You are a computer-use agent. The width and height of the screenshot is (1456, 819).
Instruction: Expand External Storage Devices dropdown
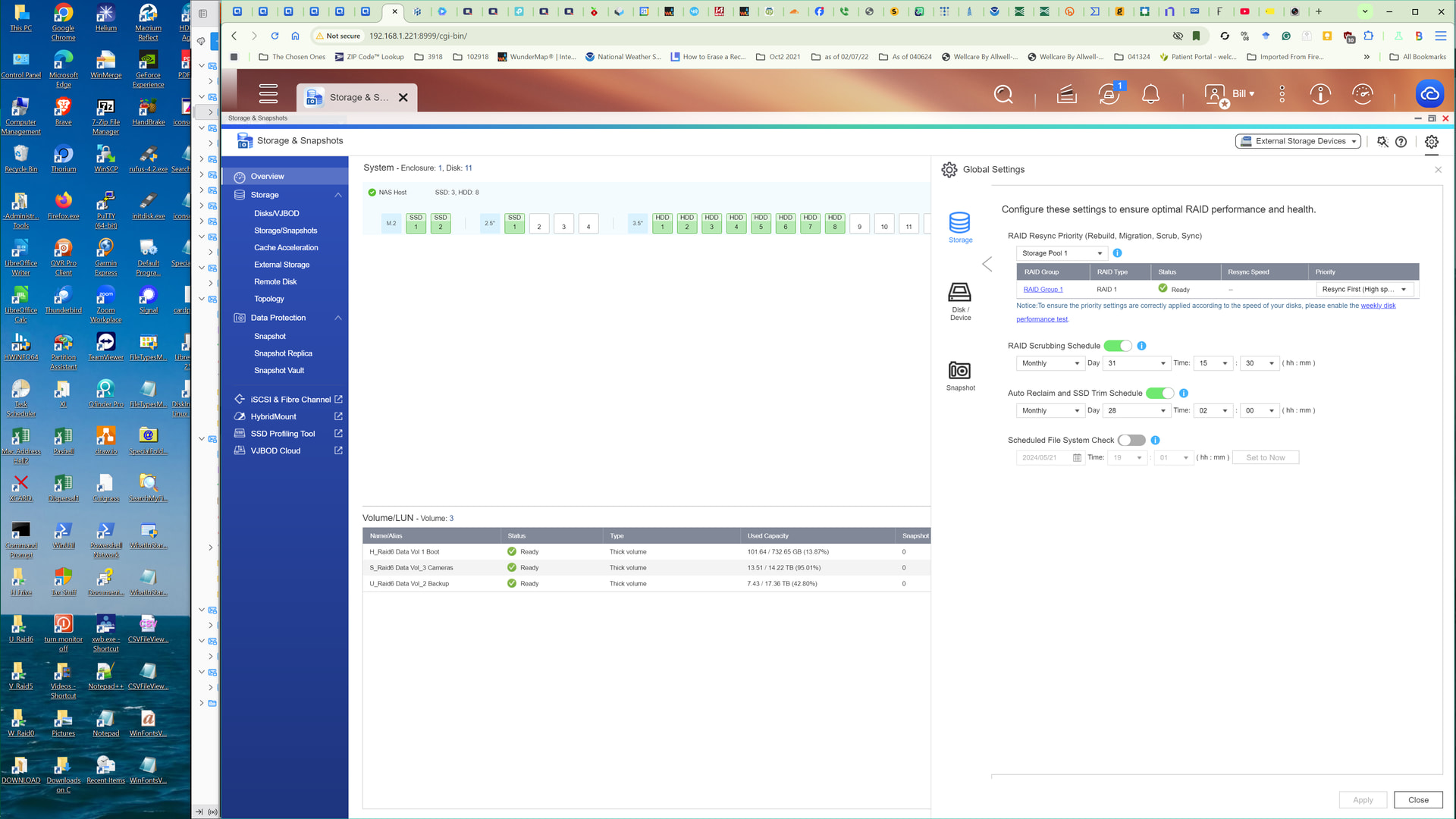1298,142
